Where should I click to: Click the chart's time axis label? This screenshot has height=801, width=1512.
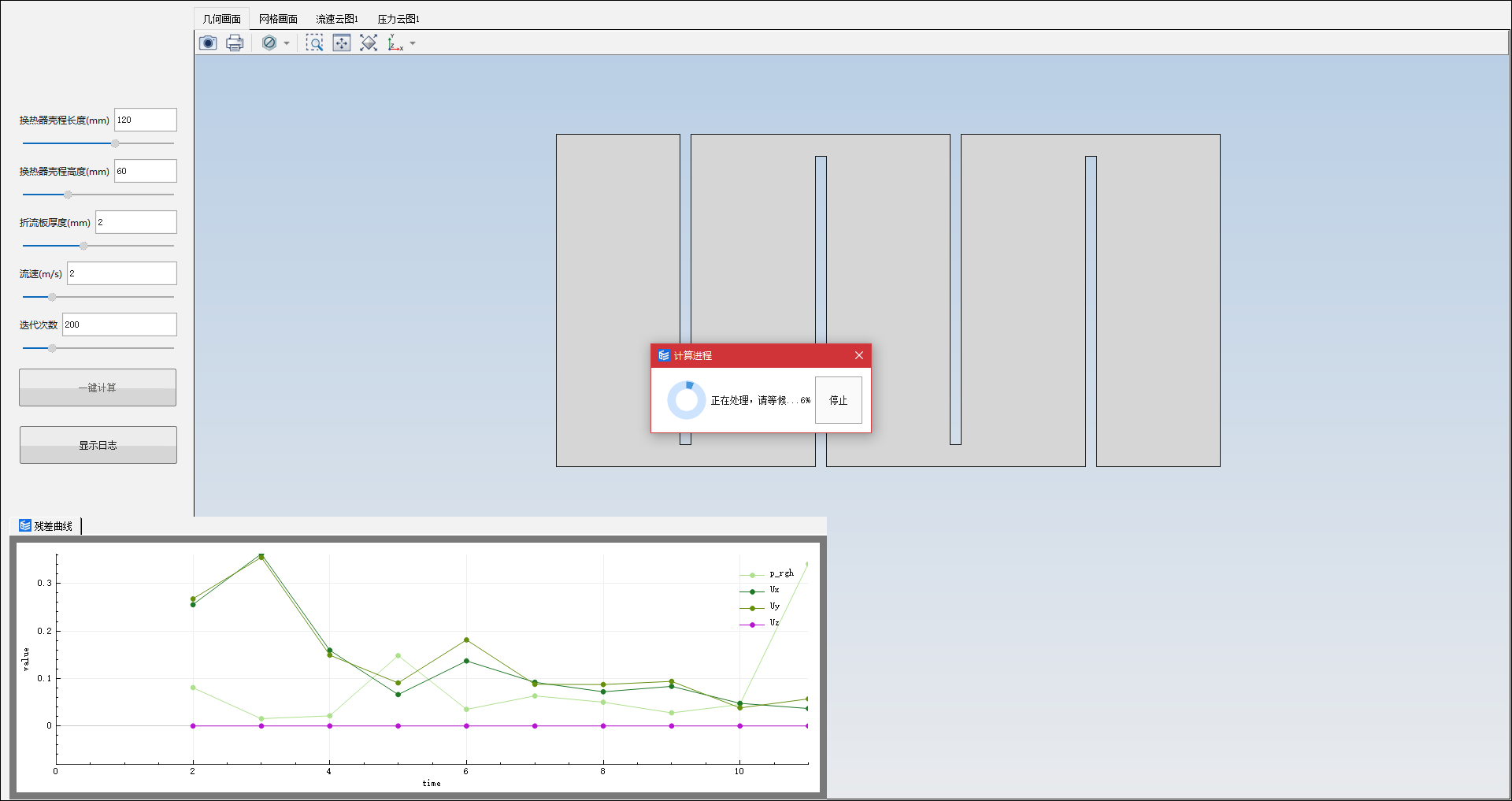point(432,783)
